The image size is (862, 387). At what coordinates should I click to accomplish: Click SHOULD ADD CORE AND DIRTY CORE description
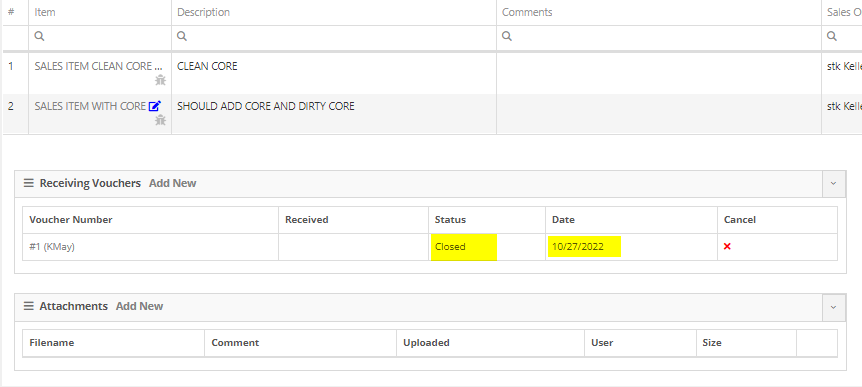(266, 106)
